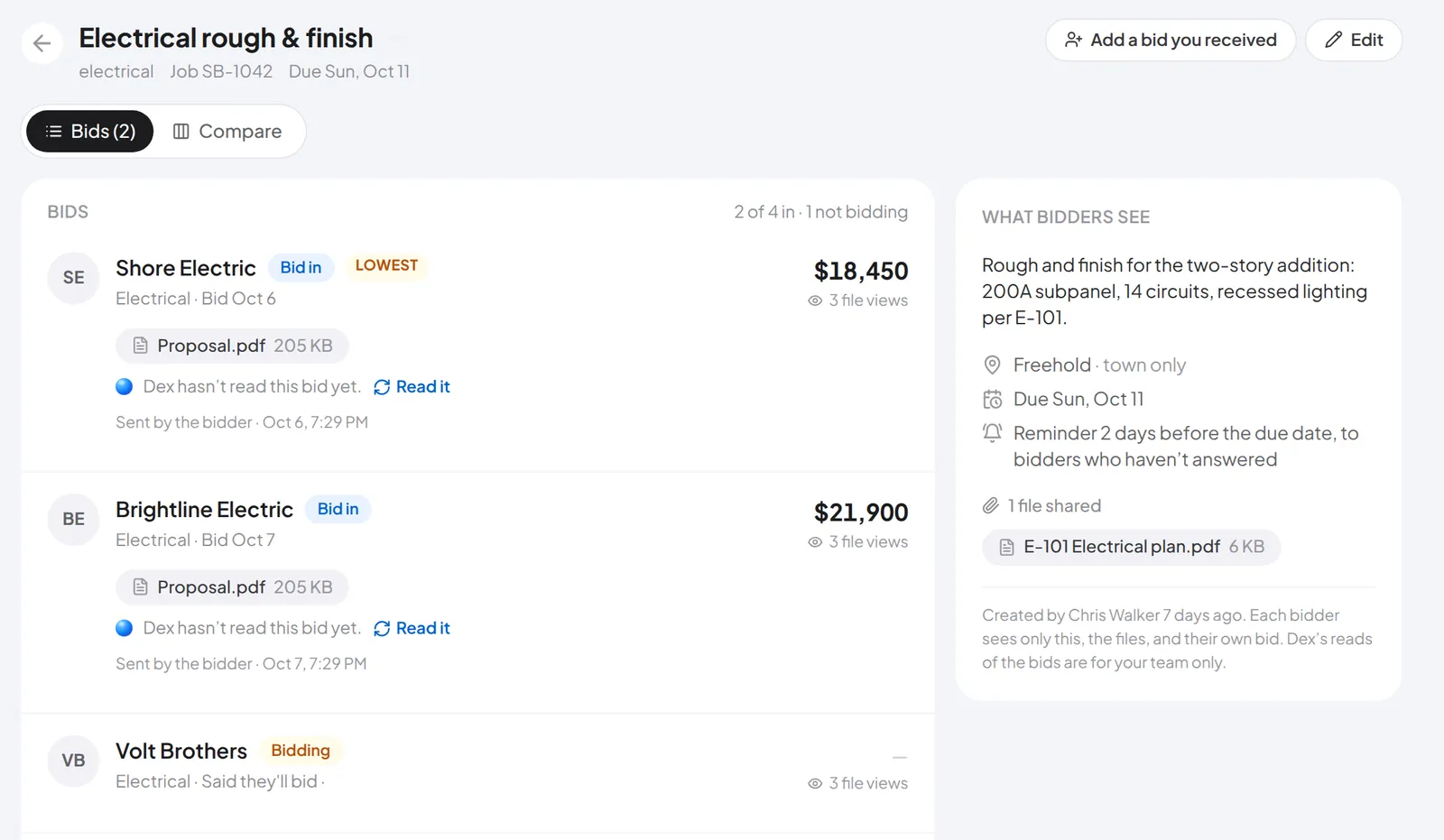The height and width of the screenshot is (840, 1444).
Task: Switch to the Bids (2) tab
Action: tap(90, 132)
